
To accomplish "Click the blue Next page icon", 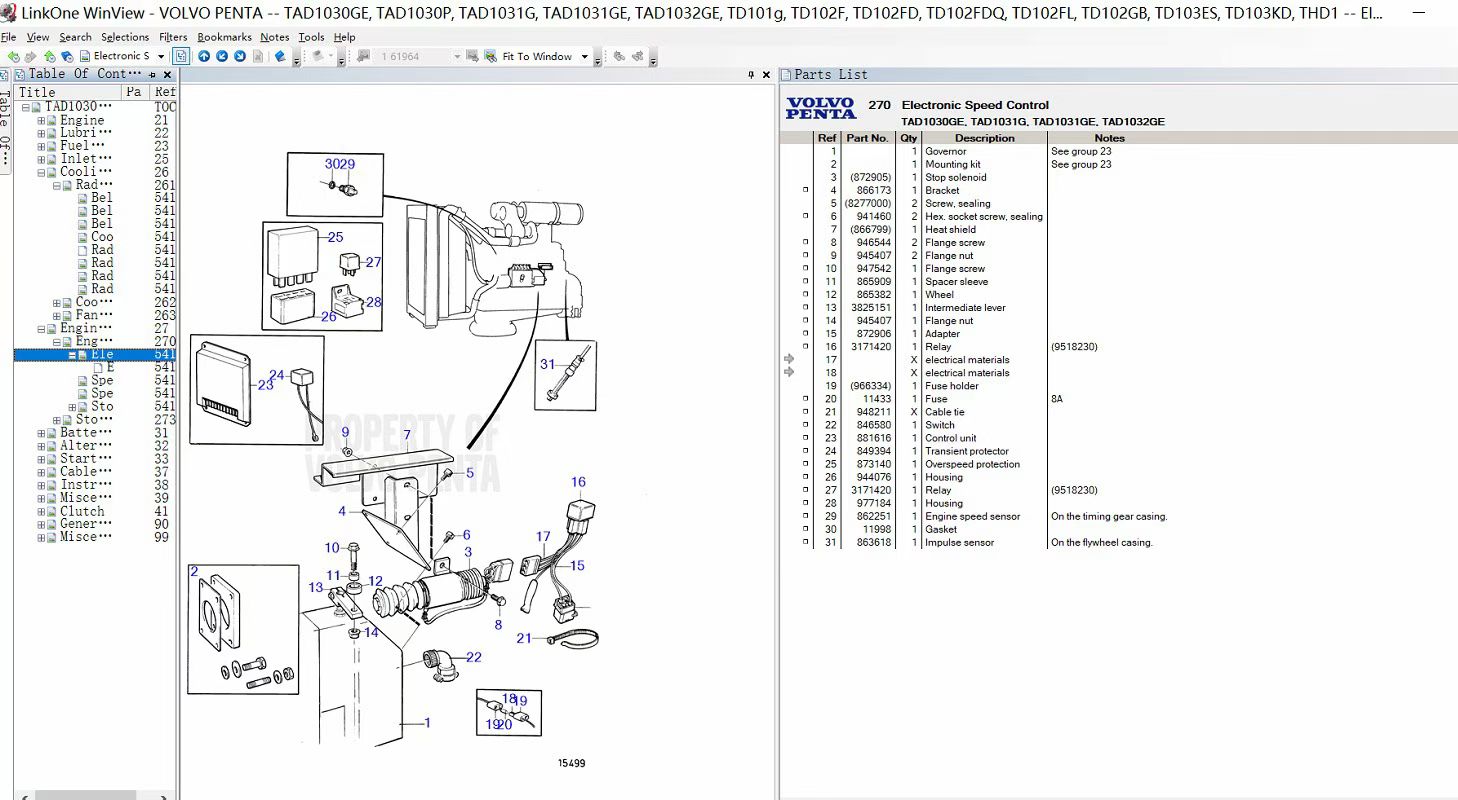I will tap(240, 55).
